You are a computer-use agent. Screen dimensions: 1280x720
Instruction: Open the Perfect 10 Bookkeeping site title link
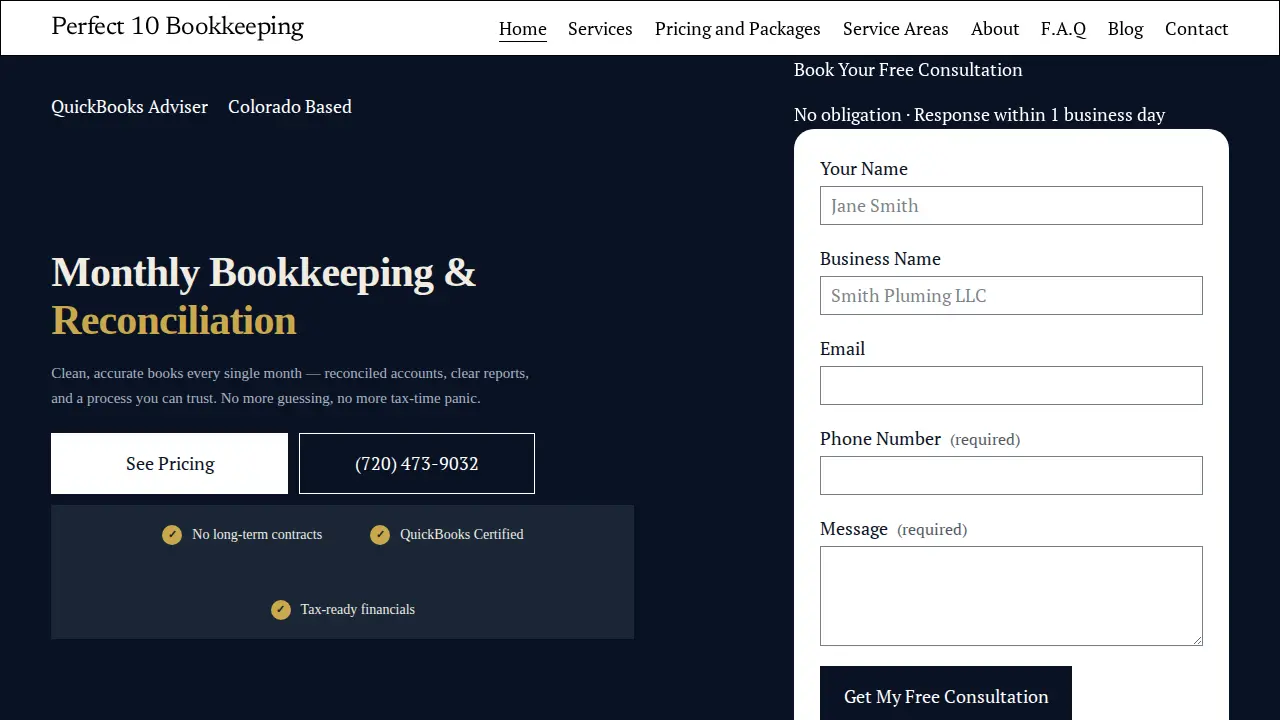coord(177,26)
